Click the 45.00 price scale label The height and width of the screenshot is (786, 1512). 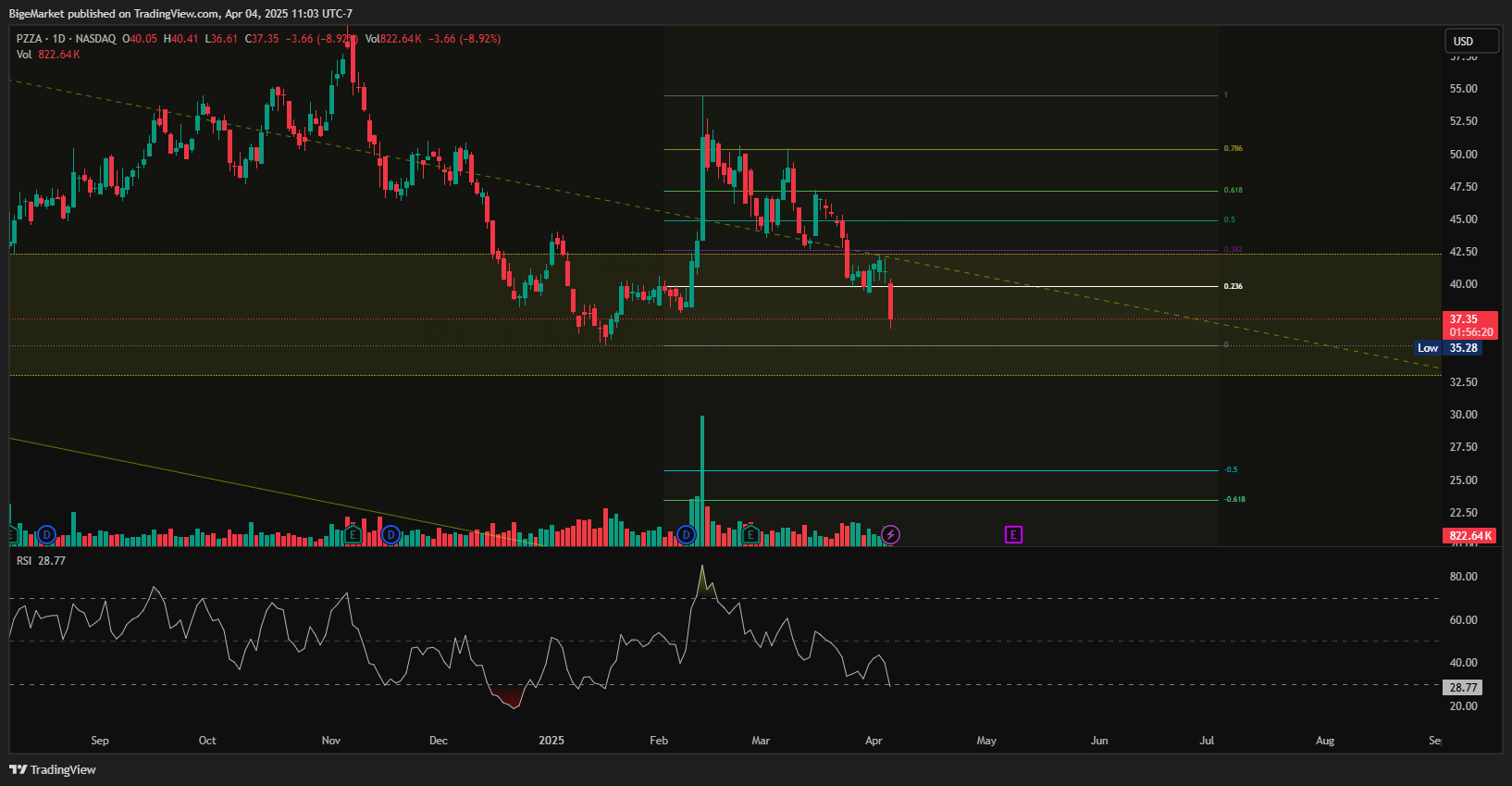coord(1464,219)
